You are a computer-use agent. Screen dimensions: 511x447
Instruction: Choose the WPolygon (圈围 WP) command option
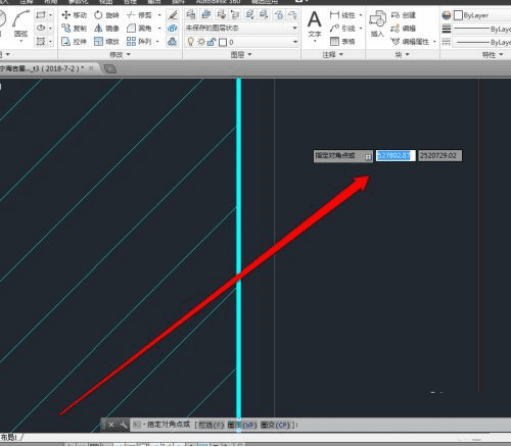point(242,425)
